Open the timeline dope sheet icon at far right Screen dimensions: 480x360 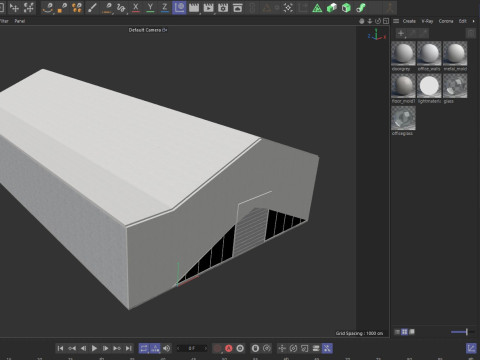[471, 348]
